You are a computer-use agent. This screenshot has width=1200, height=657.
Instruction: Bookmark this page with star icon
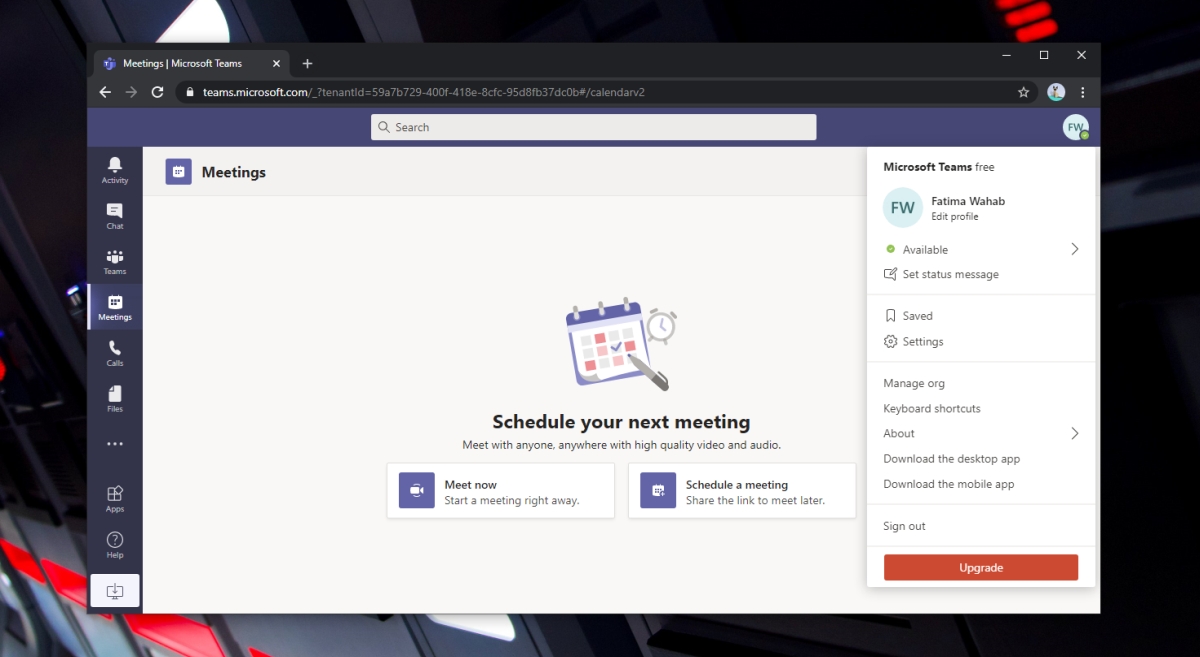[1023, 92]
